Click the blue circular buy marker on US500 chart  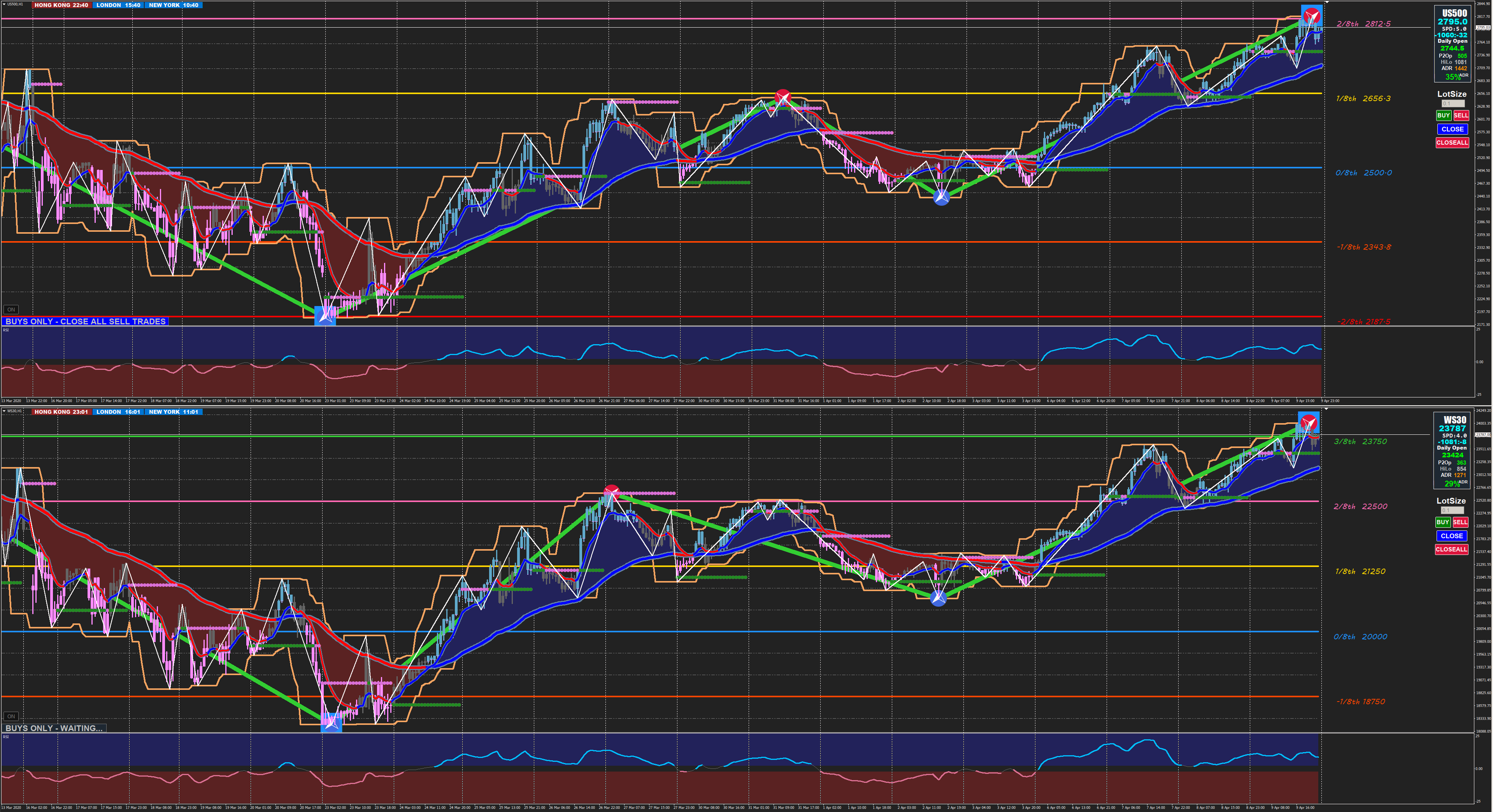(x=941, y=198)
